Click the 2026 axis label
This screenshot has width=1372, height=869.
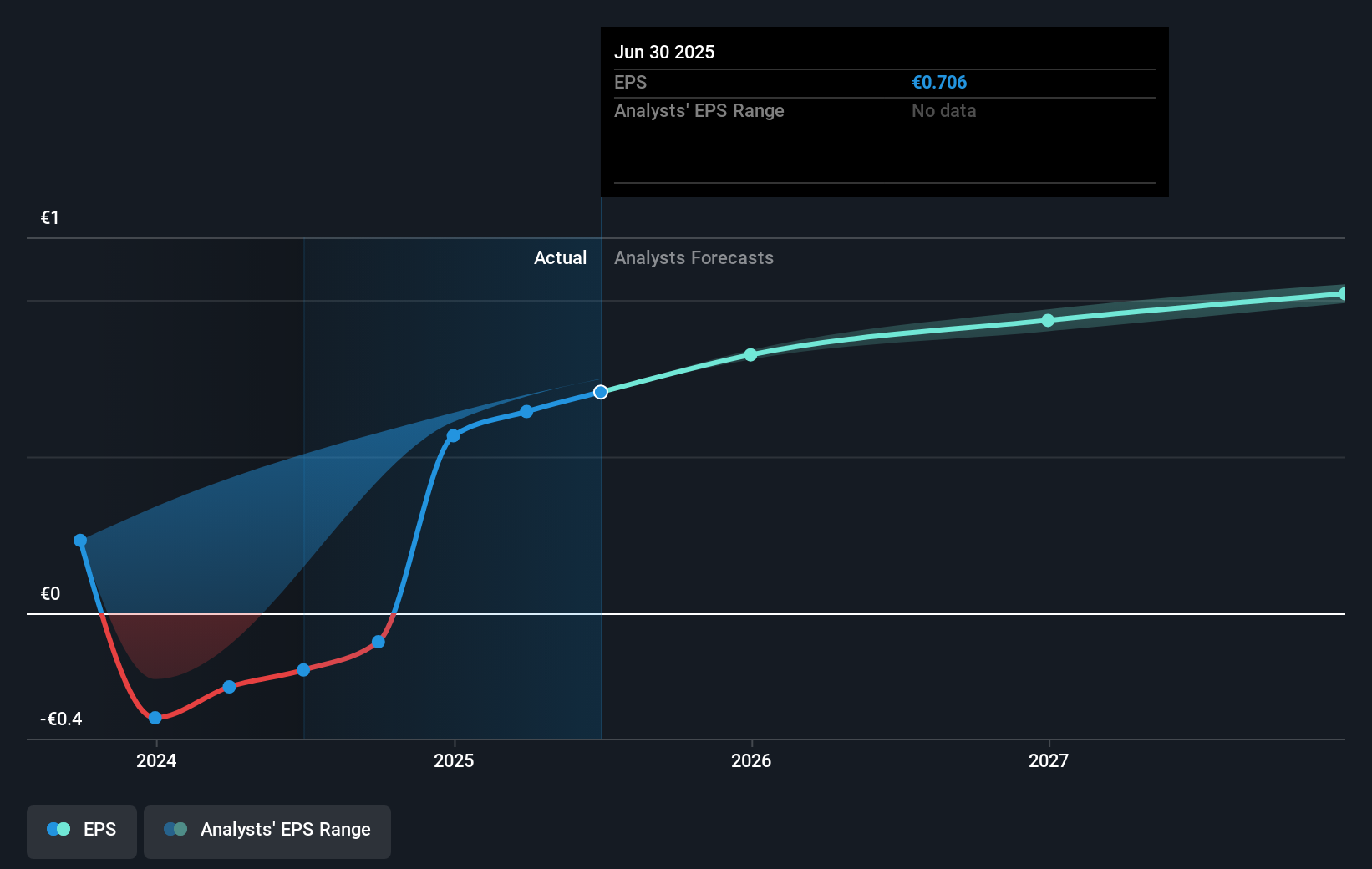pos(750,761)
